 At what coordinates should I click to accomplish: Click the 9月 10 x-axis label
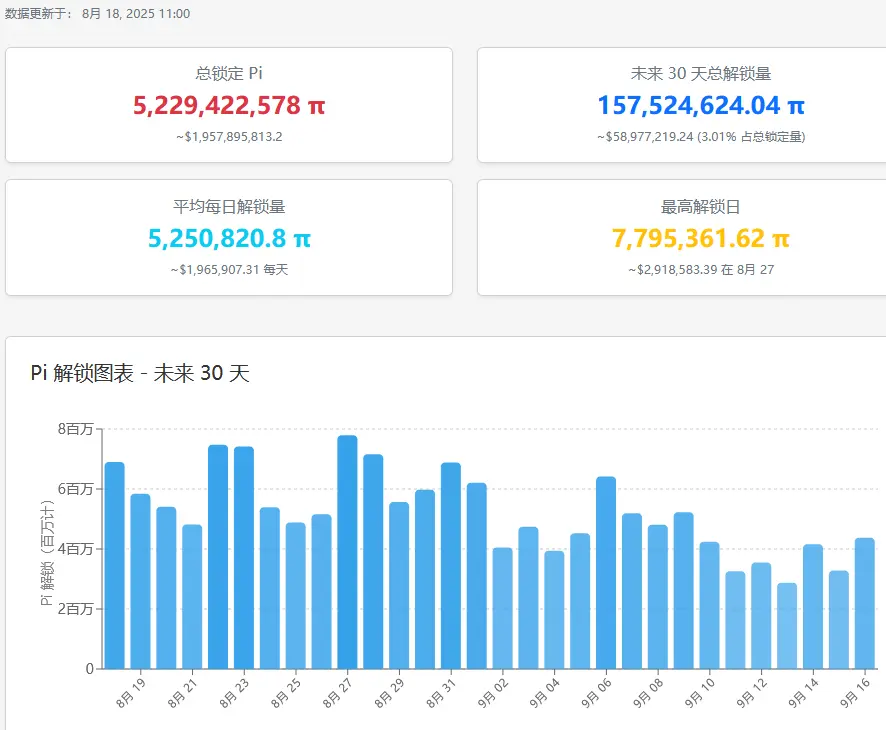700,693
